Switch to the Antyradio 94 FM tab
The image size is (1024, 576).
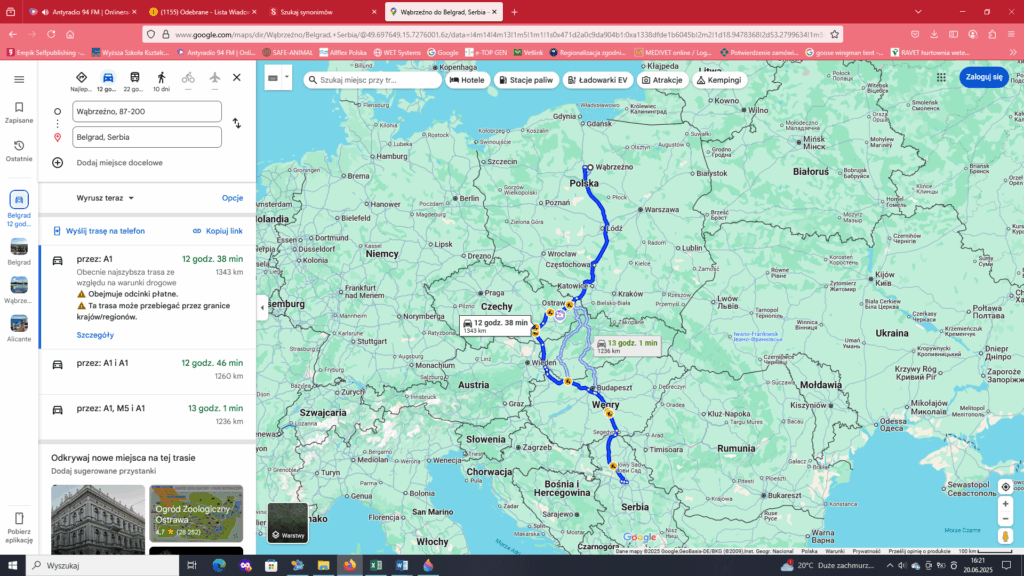[83, 12]
